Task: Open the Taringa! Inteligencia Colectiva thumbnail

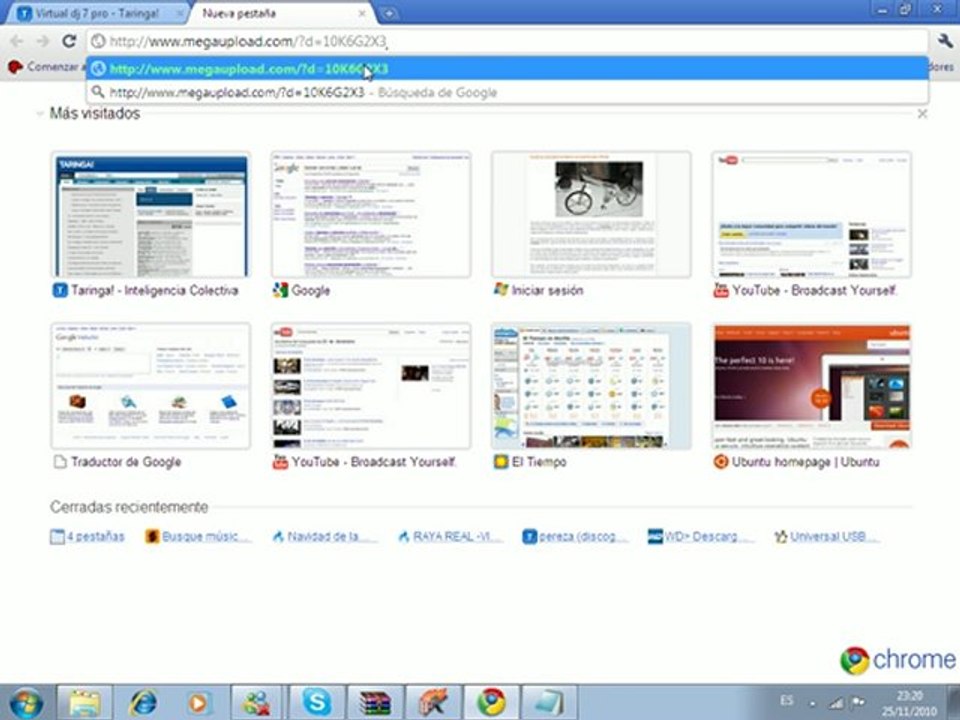Action: [151, 215]
